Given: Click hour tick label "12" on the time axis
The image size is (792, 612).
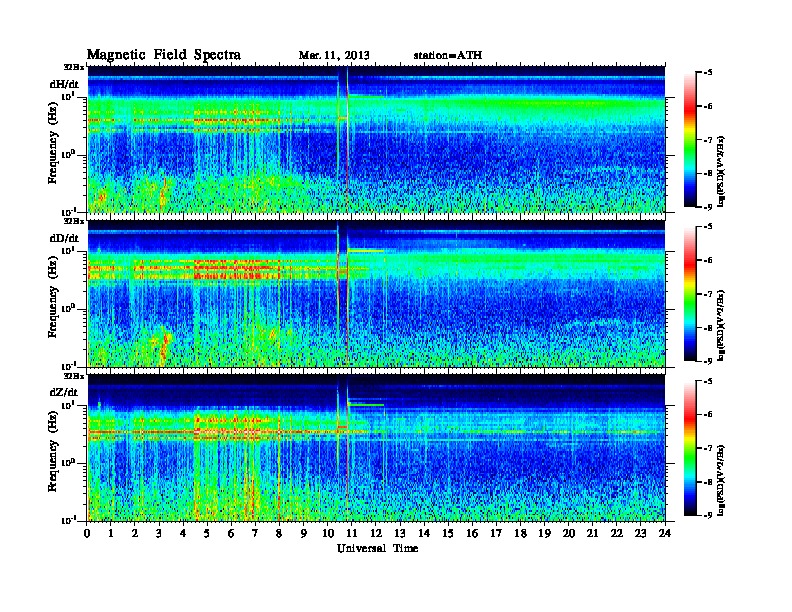Looking at the screenshot, I should tap(376, 533).
